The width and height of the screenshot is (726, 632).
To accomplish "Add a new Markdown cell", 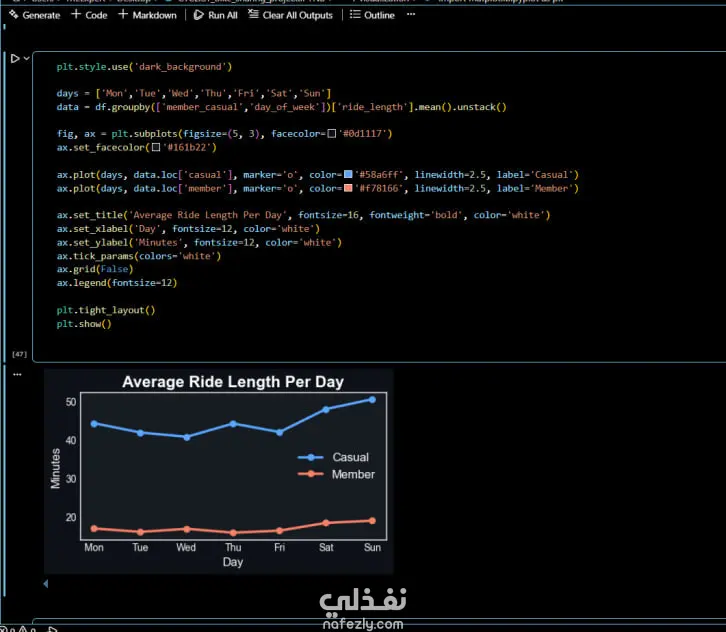I will point(147,15).
